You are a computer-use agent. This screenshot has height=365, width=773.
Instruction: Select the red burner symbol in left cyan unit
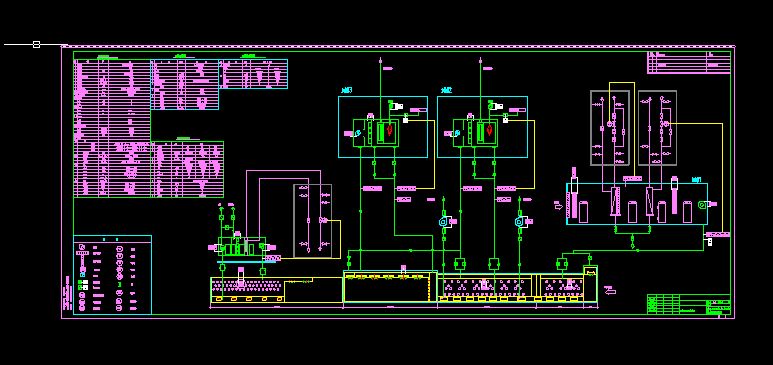[x=390, y=130]
